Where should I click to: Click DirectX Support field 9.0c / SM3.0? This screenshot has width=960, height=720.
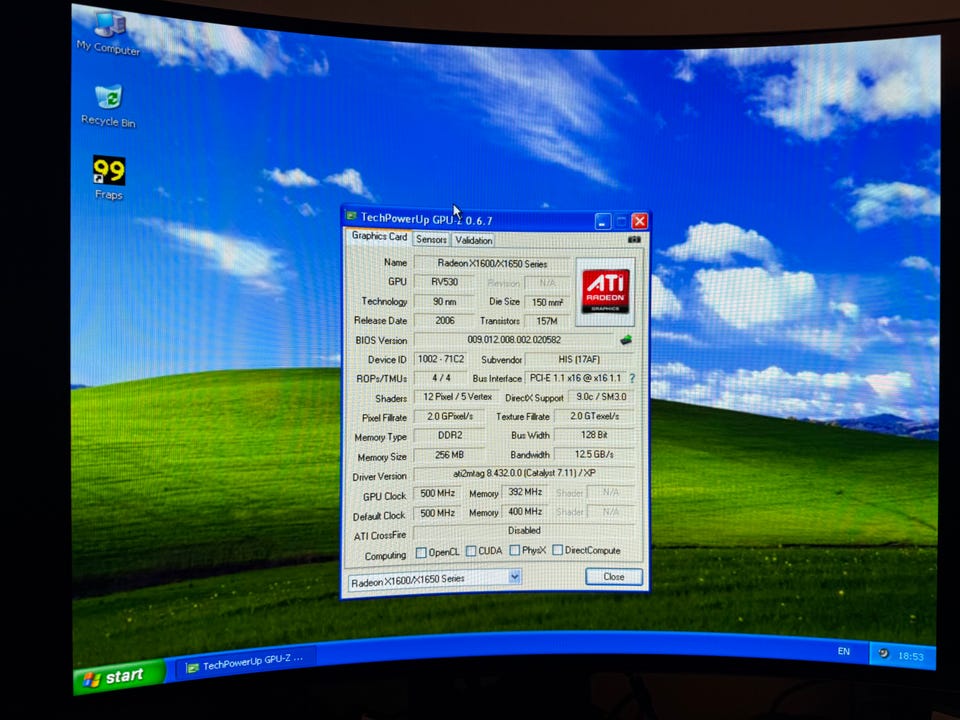(x=601, y=397)
